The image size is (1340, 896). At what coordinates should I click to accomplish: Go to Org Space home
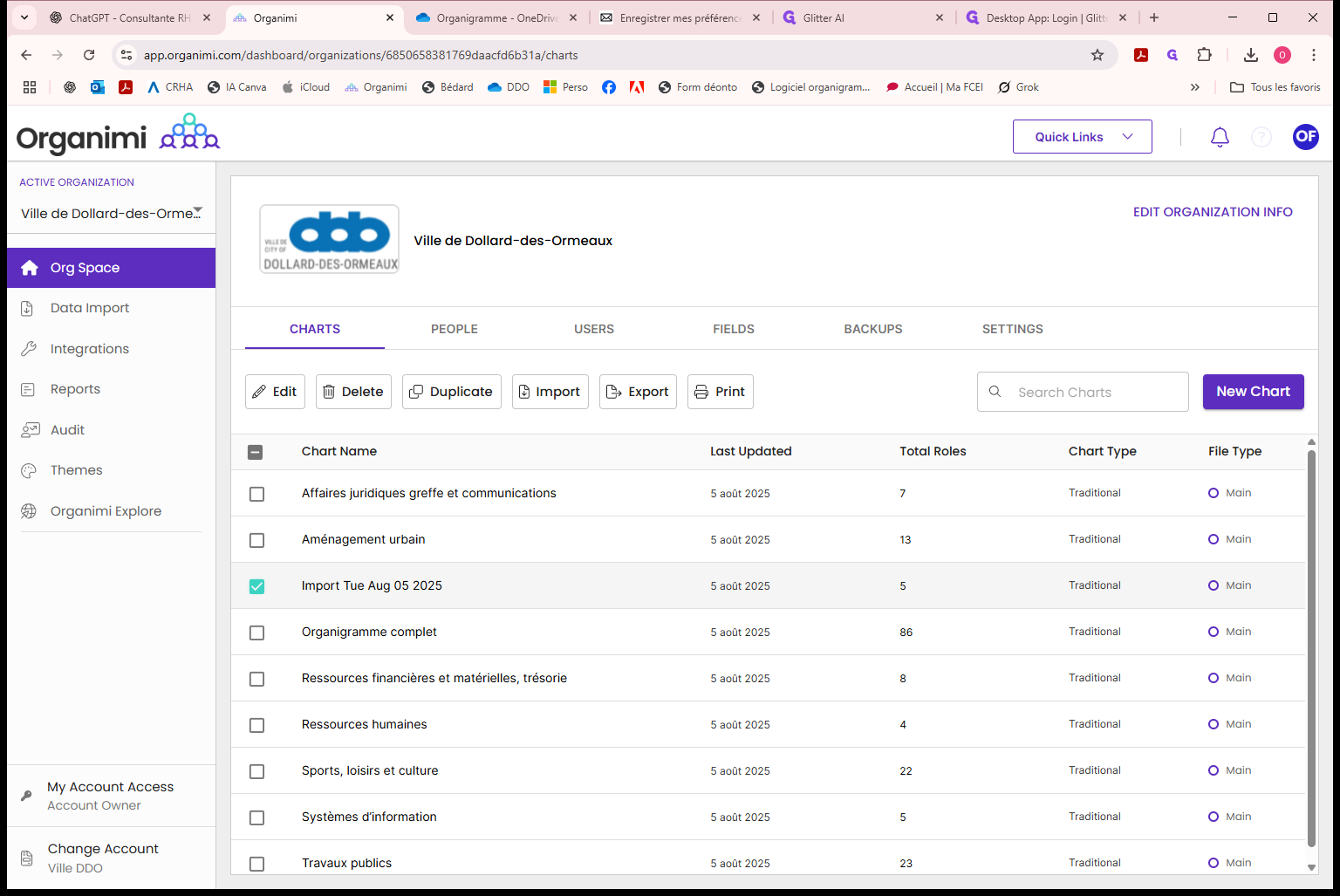tap(112, 268)
